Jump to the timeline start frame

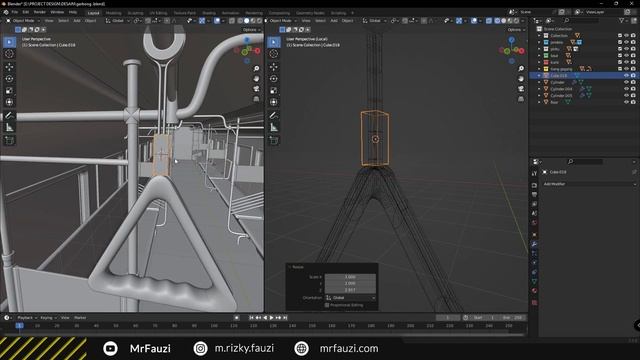coord(251,318)
